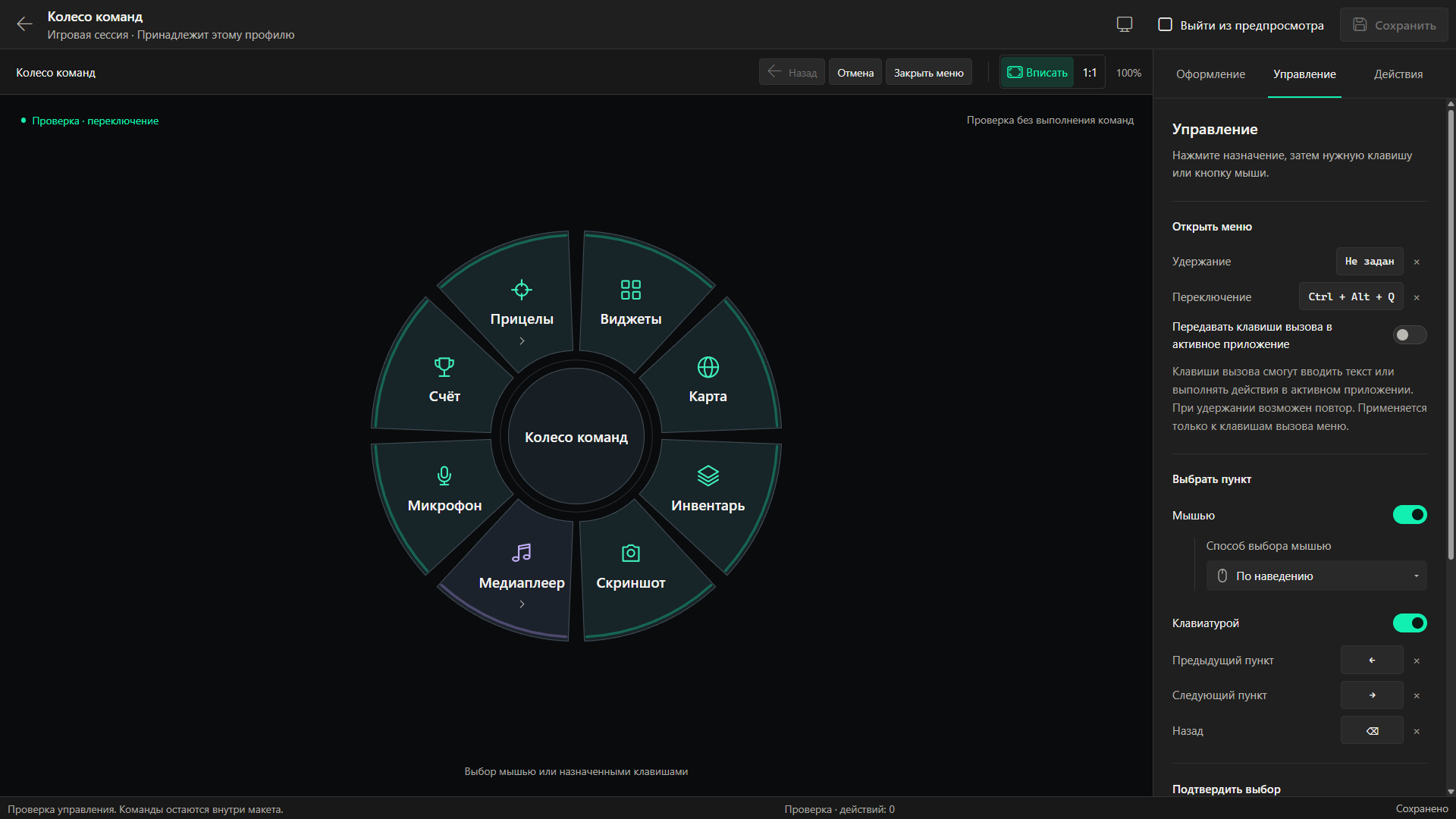
Task: Disable the Мышью selection toggle
Action: click(1410, 515)
